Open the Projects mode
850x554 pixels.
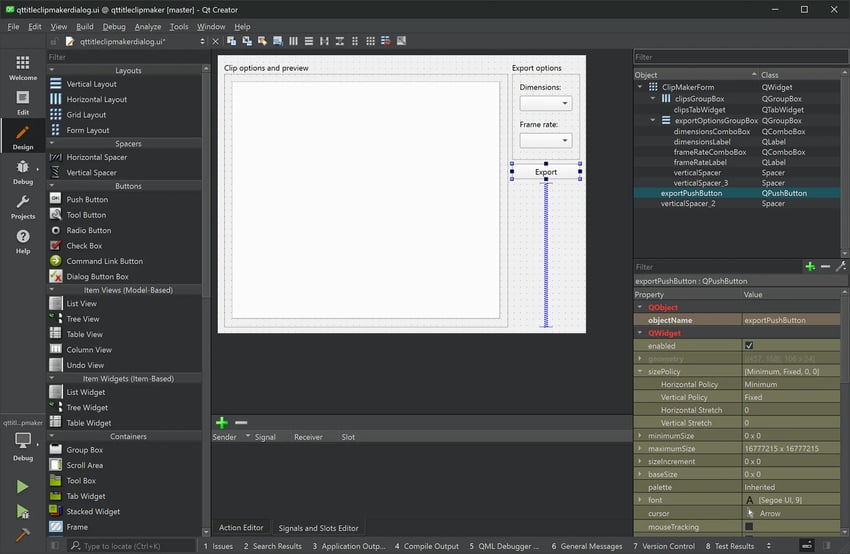22,207
